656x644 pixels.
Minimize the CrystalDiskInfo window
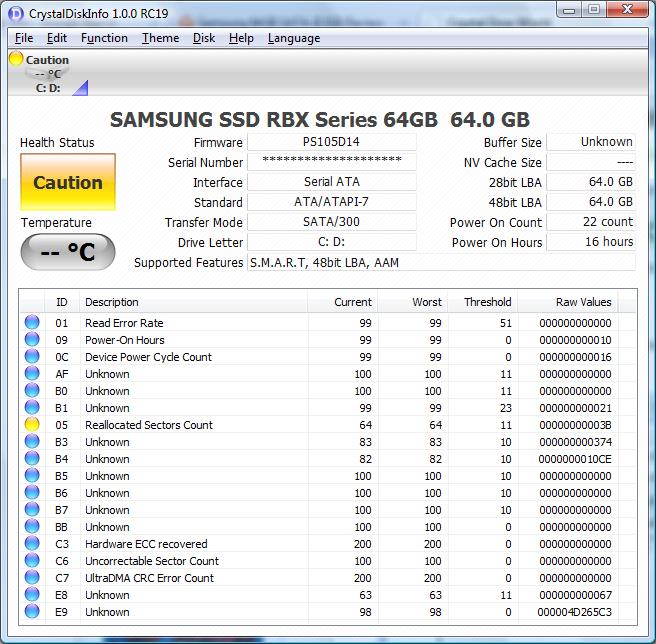[569, 10]
